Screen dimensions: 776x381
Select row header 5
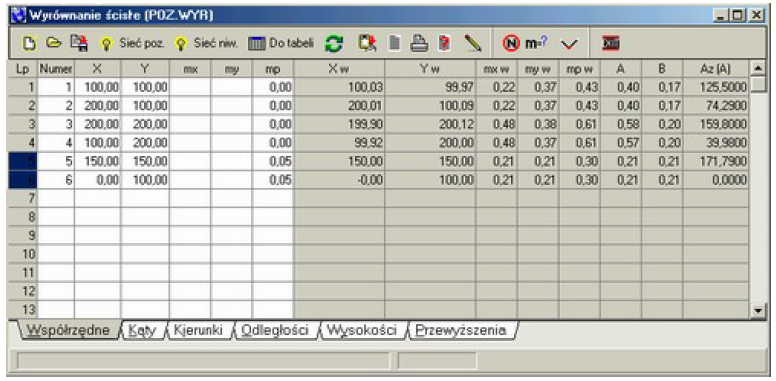[x=23, y=161]
